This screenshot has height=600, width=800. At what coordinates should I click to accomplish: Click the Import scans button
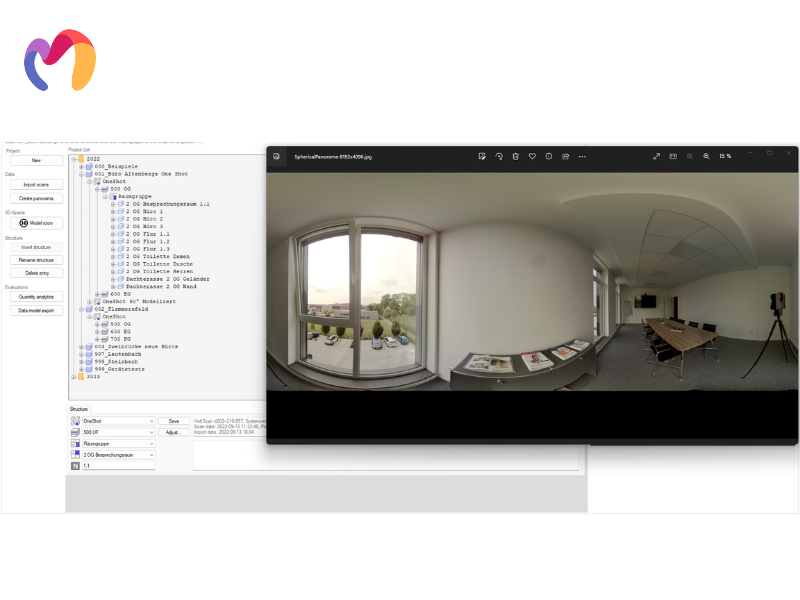(36, 185)
